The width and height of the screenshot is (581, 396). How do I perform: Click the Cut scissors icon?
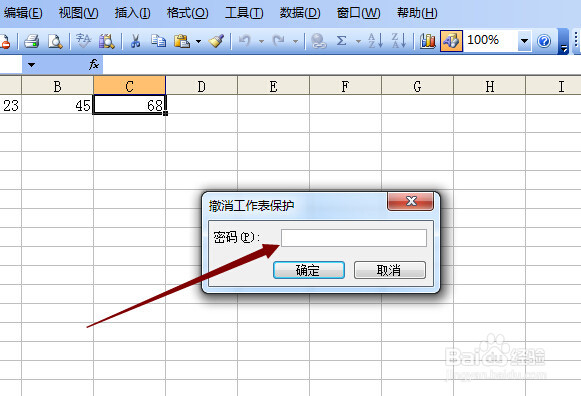point(135,41)
